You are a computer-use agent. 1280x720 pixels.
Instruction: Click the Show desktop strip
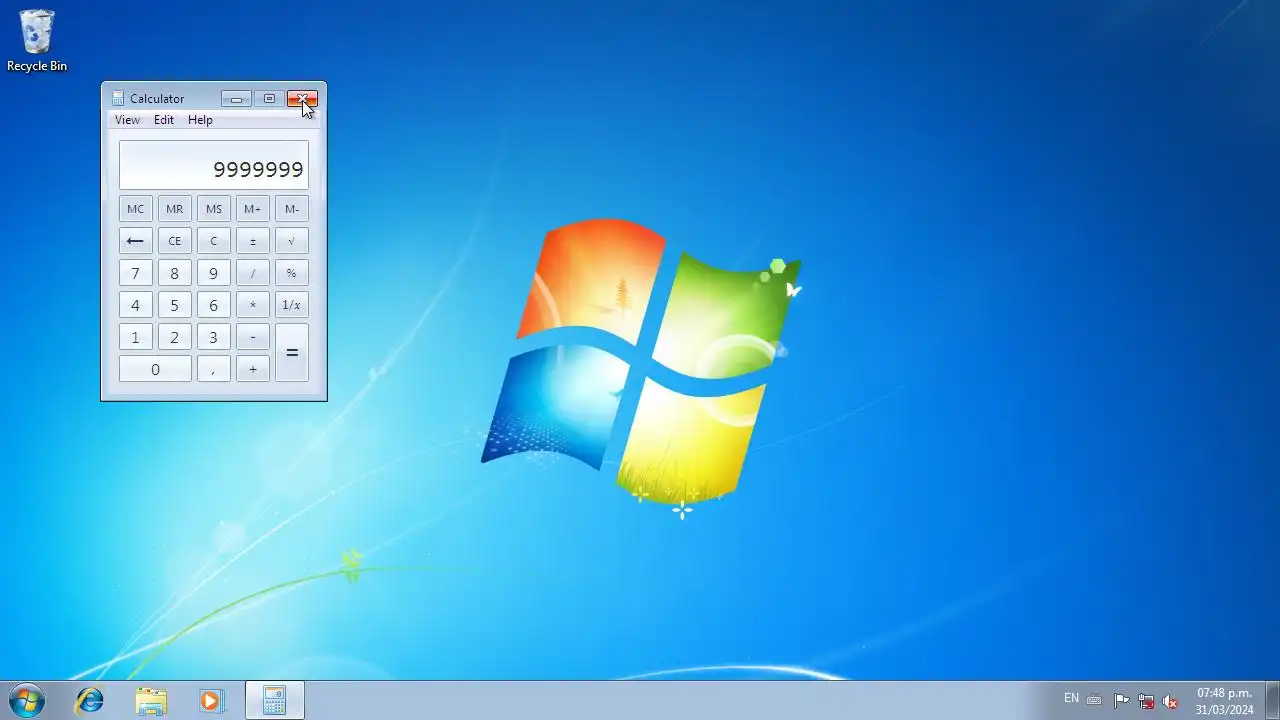(x=1272, y=700)
